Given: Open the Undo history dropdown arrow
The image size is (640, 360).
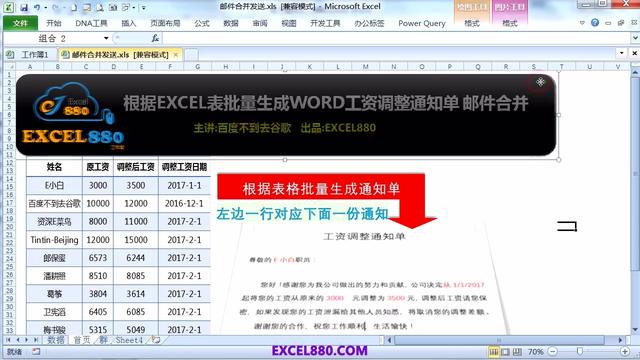Looking at the screenshot, I should [45, 7].
